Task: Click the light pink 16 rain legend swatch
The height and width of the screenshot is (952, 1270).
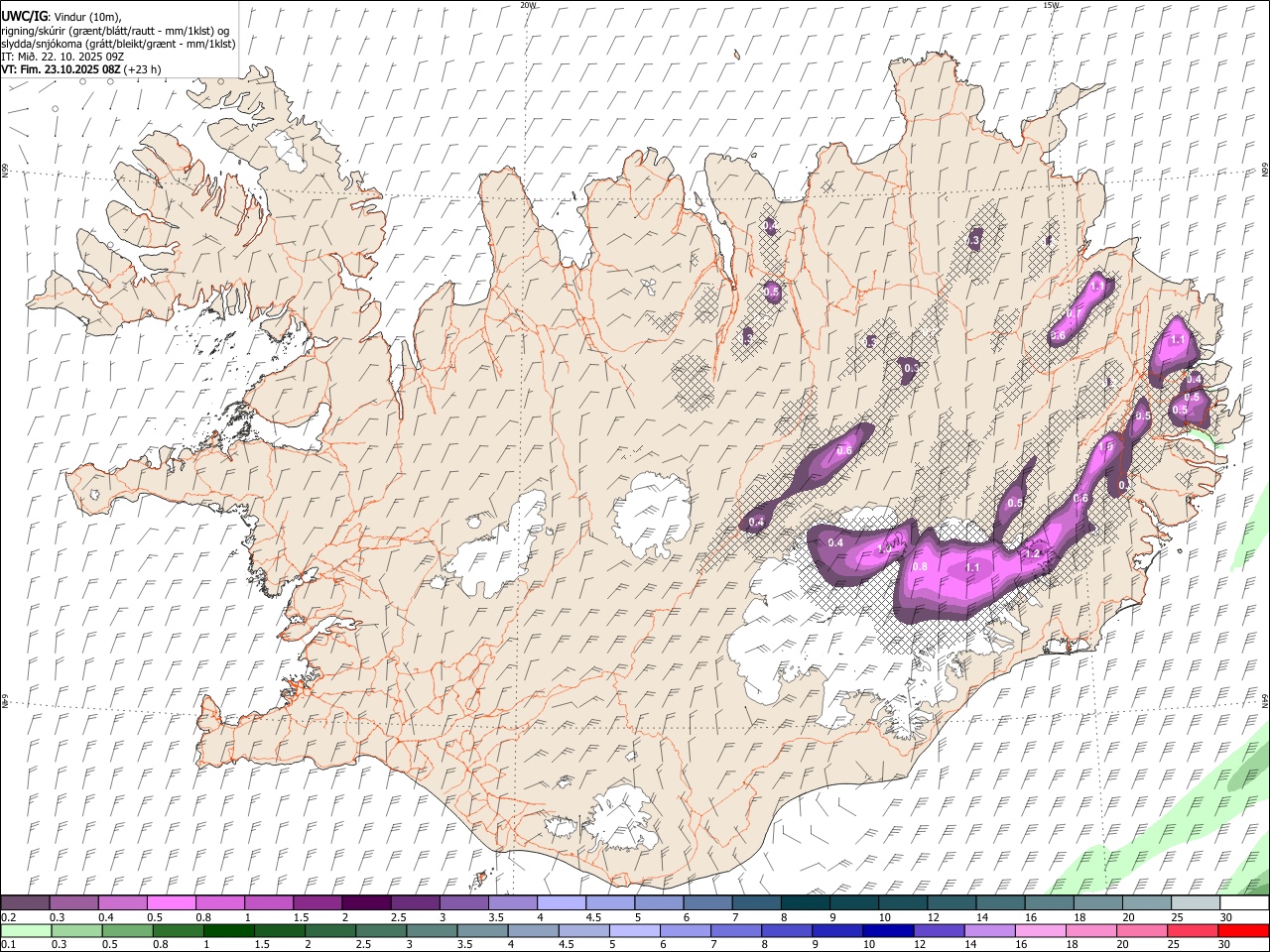Action: click(1041, 931)
